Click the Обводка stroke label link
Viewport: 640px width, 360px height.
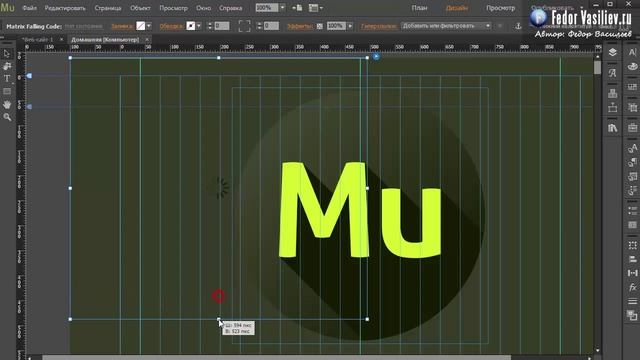tap(171, 26)
